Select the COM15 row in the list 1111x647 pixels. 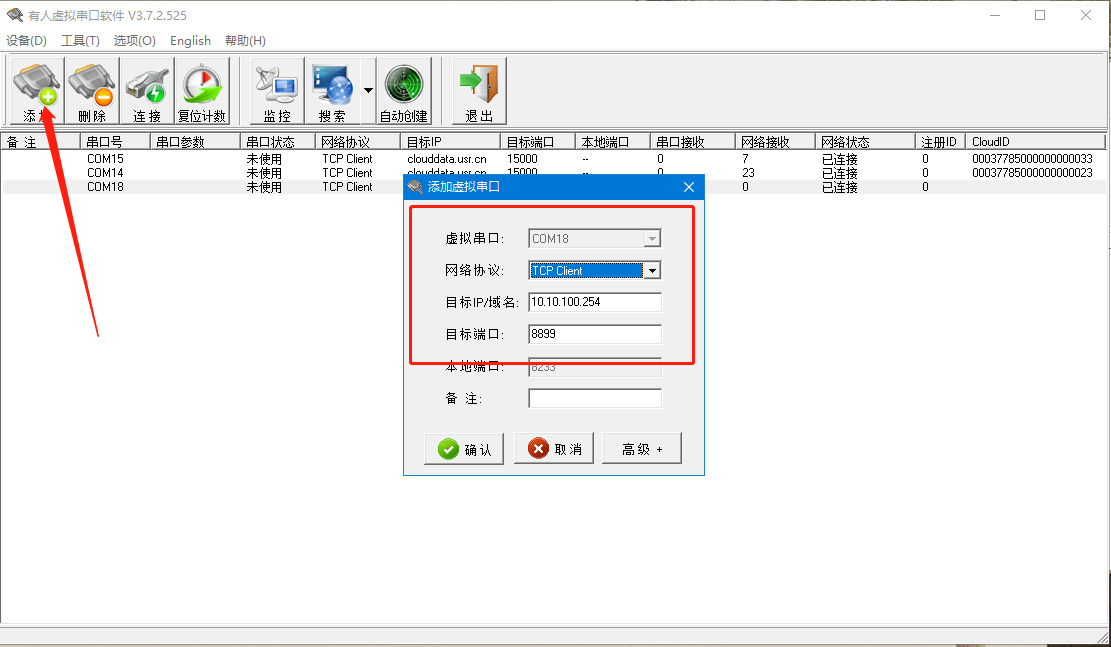click(x=105, y=159)
